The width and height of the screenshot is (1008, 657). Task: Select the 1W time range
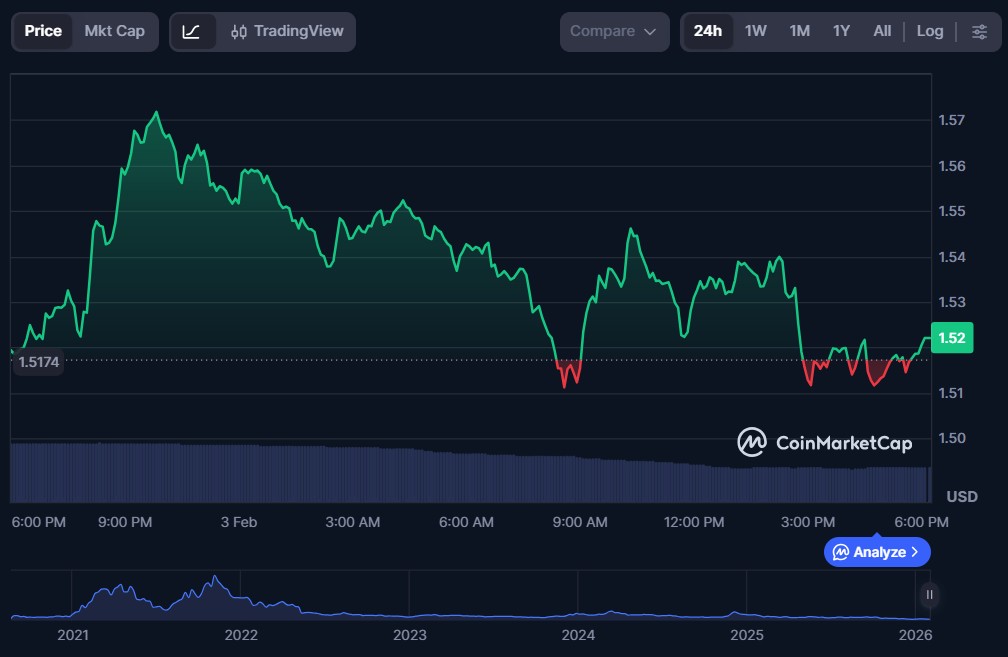pyautogui.click(x=755, y=32)
